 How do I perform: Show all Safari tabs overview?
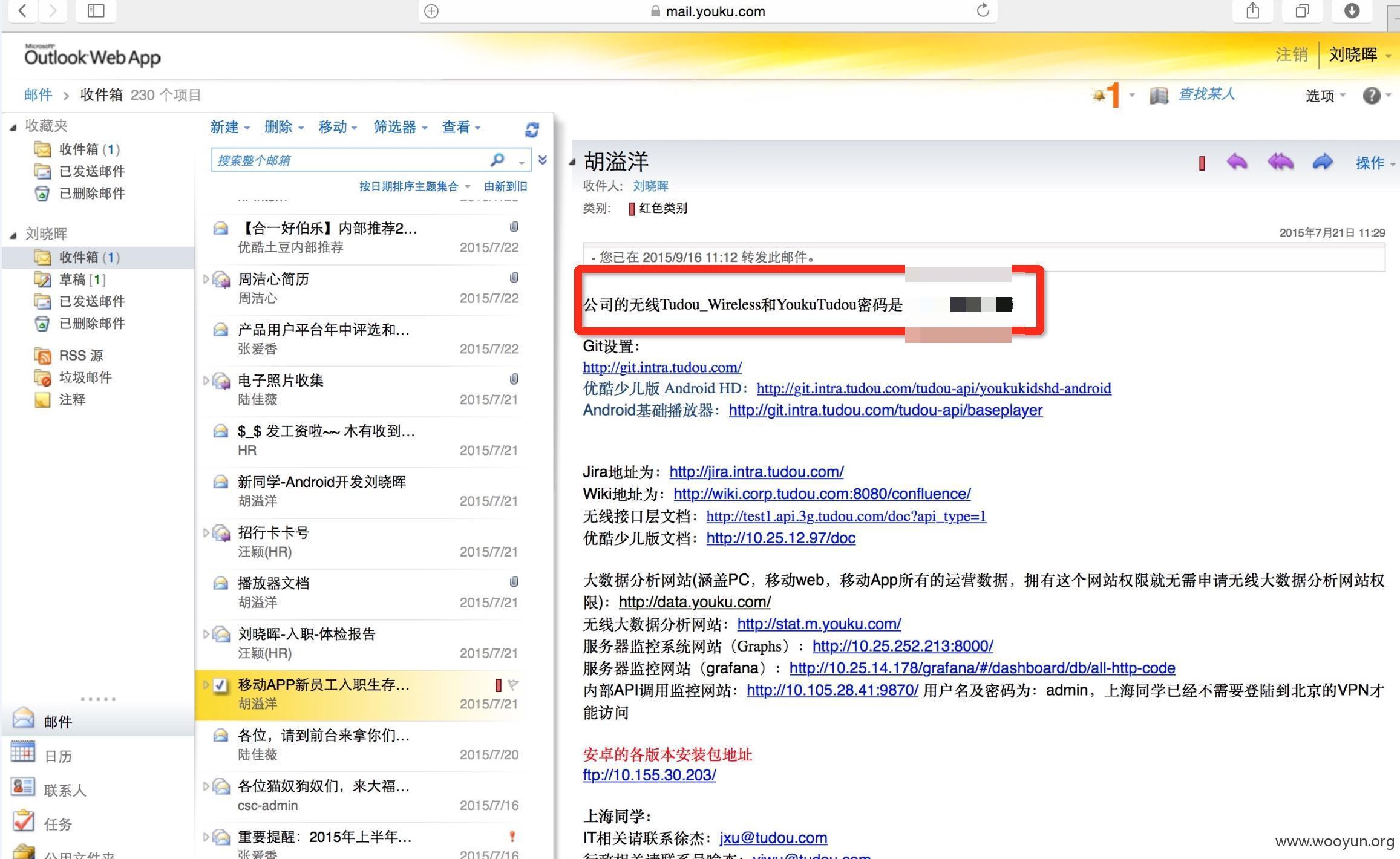pos(1302,10)
